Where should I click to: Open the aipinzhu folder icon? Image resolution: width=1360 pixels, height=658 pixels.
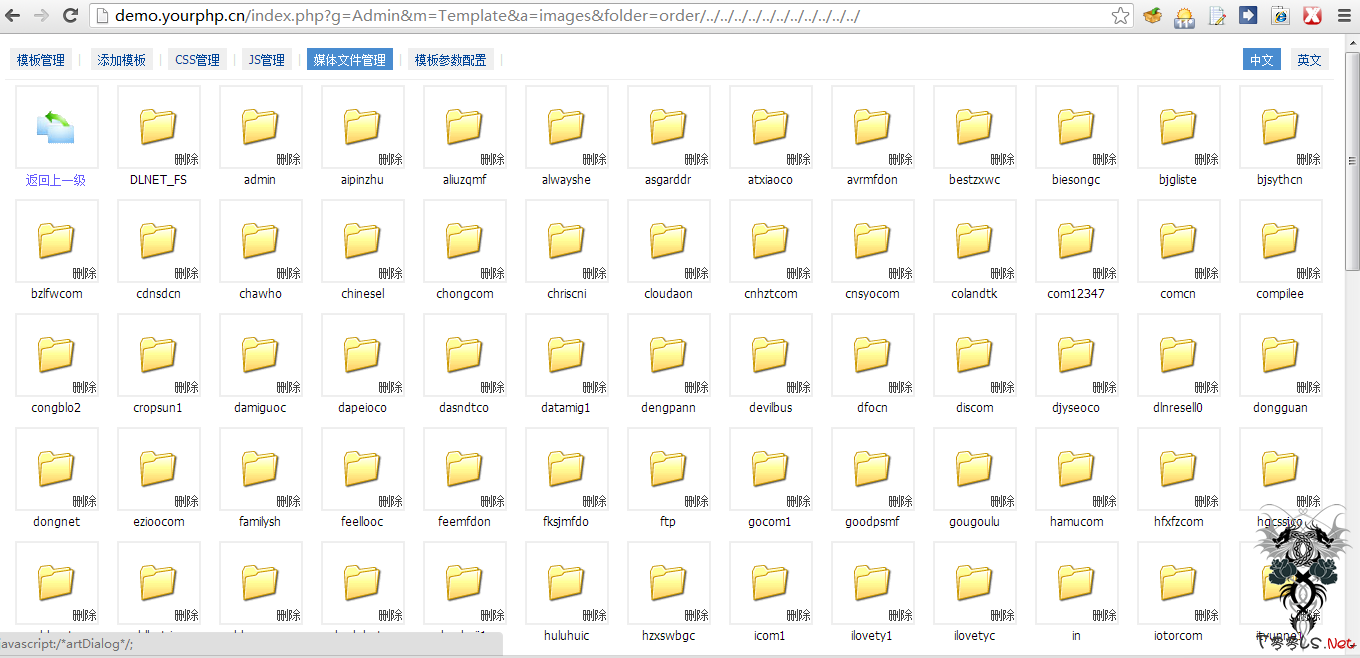pos(362,126)
